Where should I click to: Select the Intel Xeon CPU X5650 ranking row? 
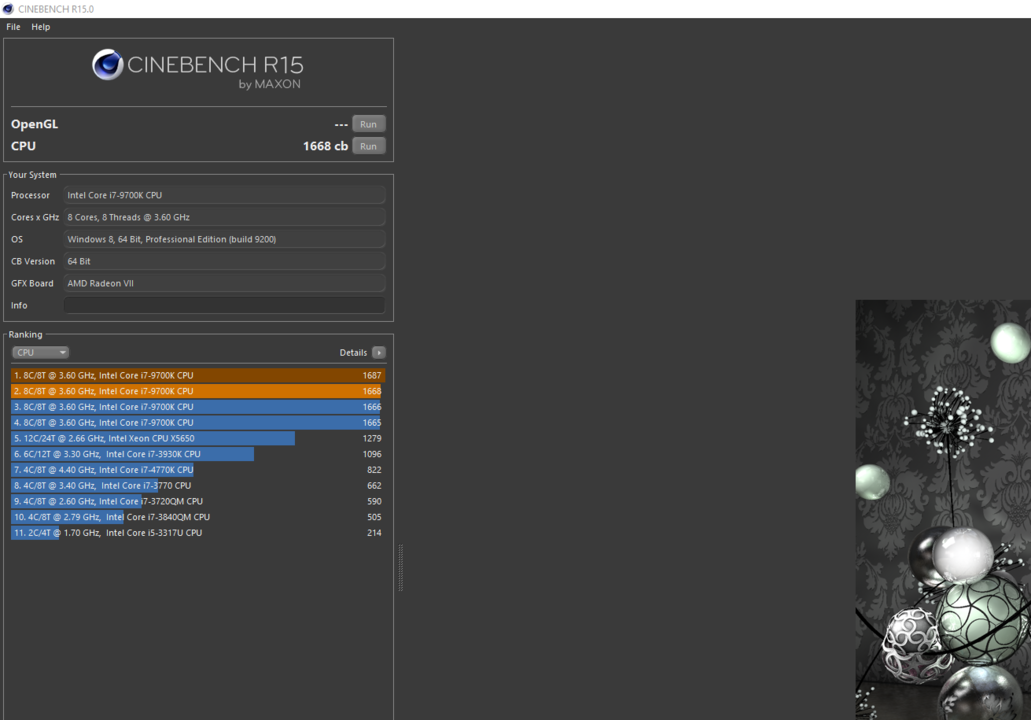pyautogui.click(x=198, y=439)
